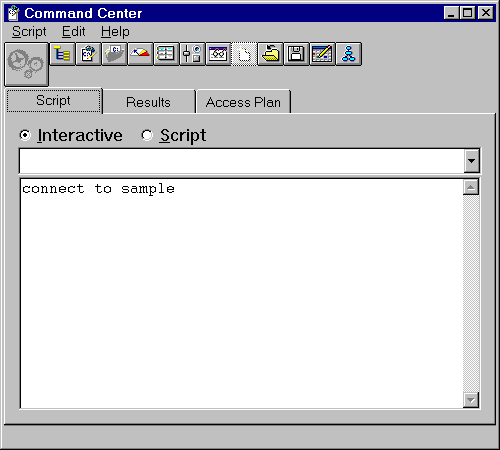Open the Control Center tree icon
500x450 pixels.
point(62,54)
